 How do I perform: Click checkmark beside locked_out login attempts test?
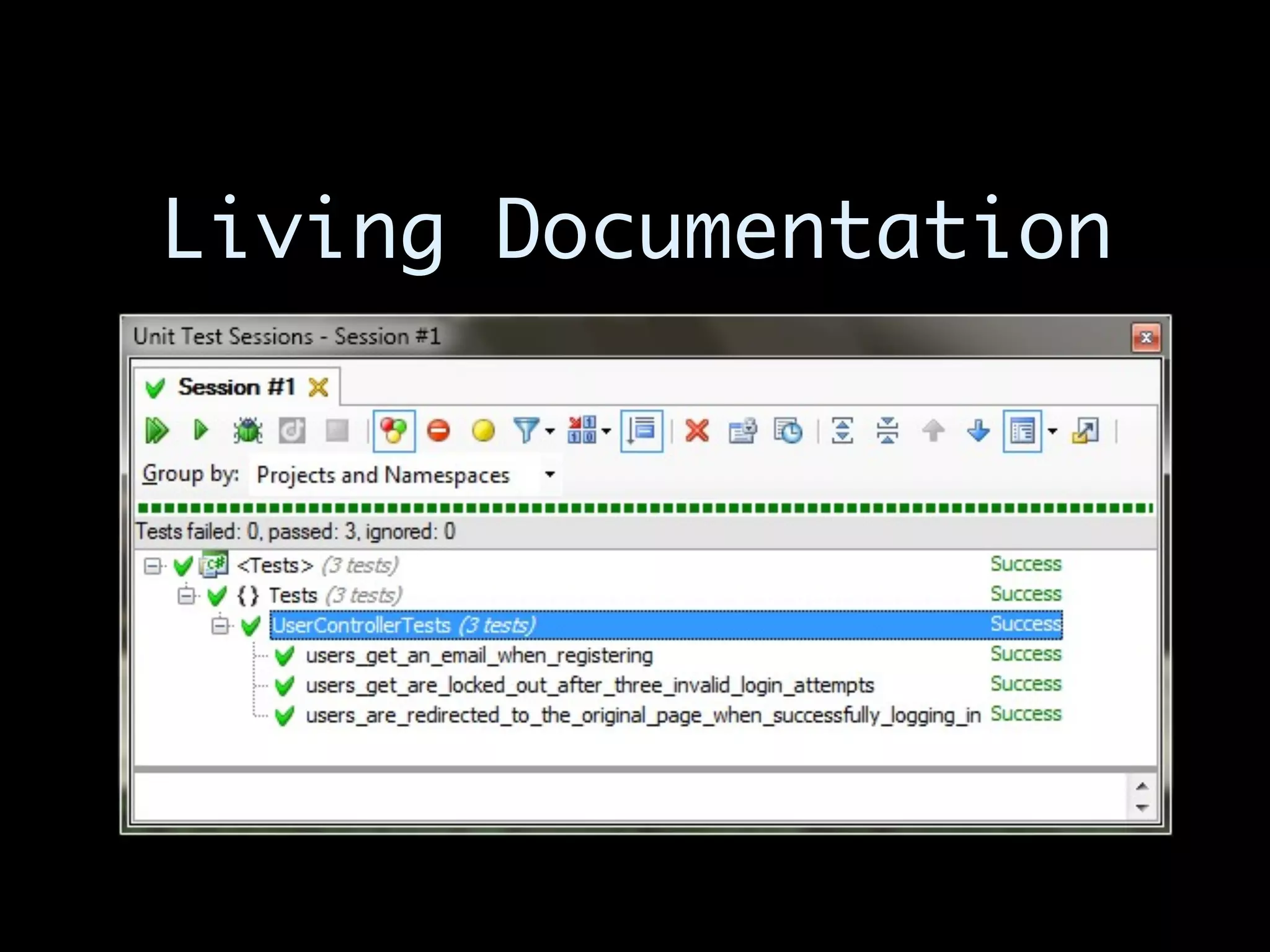point(284,686)
